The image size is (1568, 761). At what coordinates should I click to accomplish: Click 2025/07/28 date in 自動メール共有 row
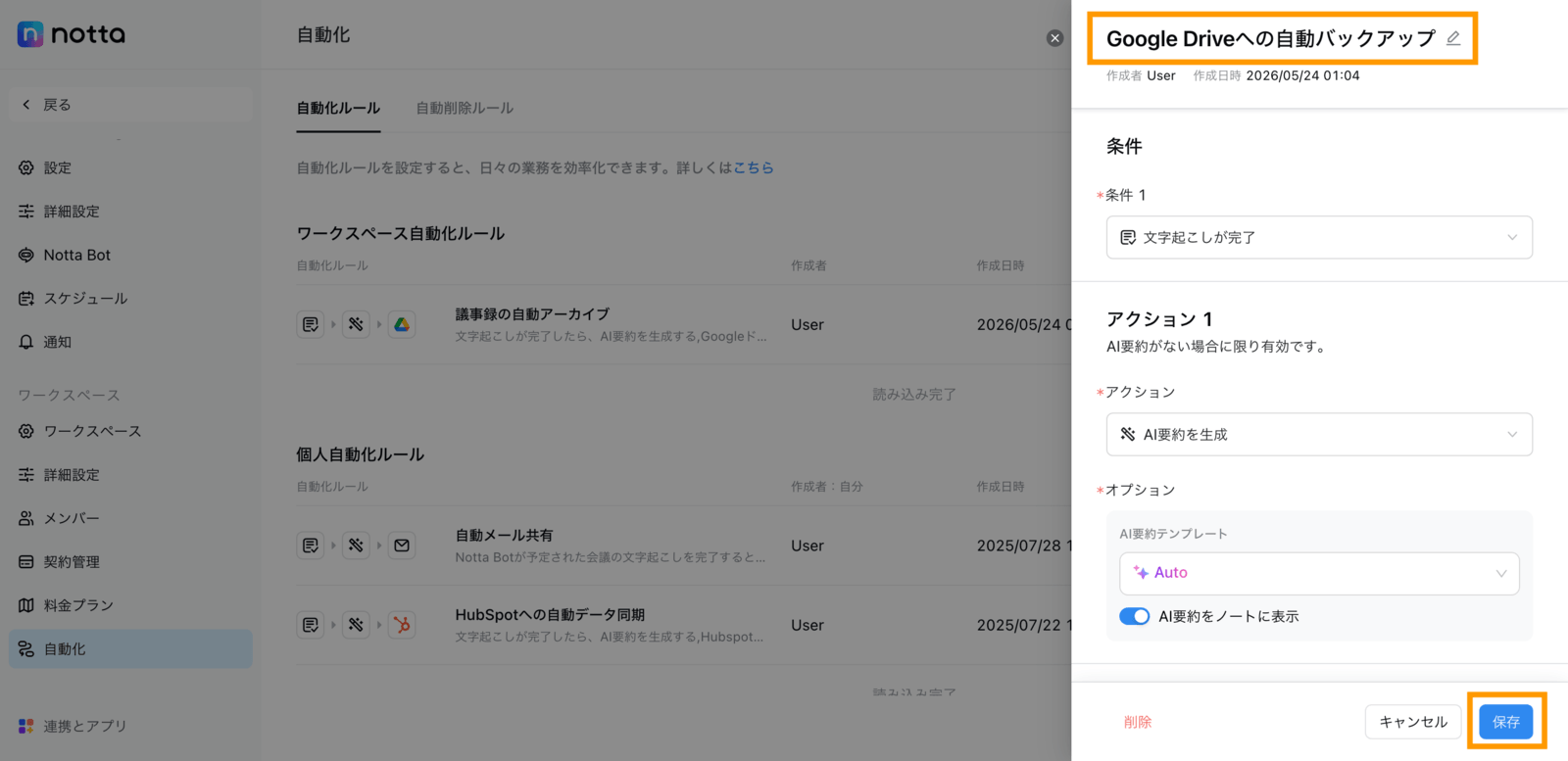[1024, 546]
